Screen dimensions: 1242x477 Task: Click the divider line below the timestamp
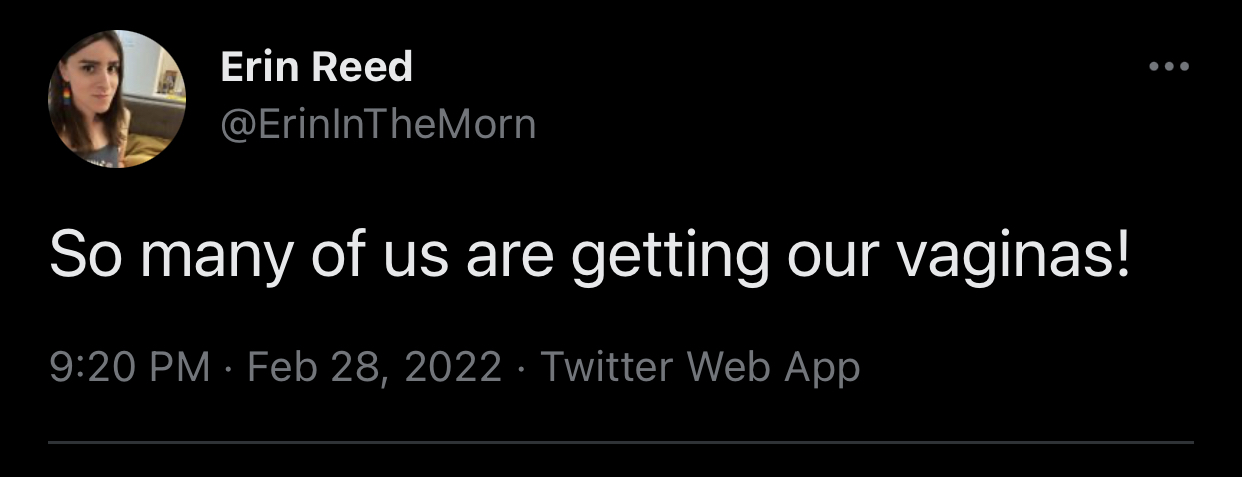[620, 441]
